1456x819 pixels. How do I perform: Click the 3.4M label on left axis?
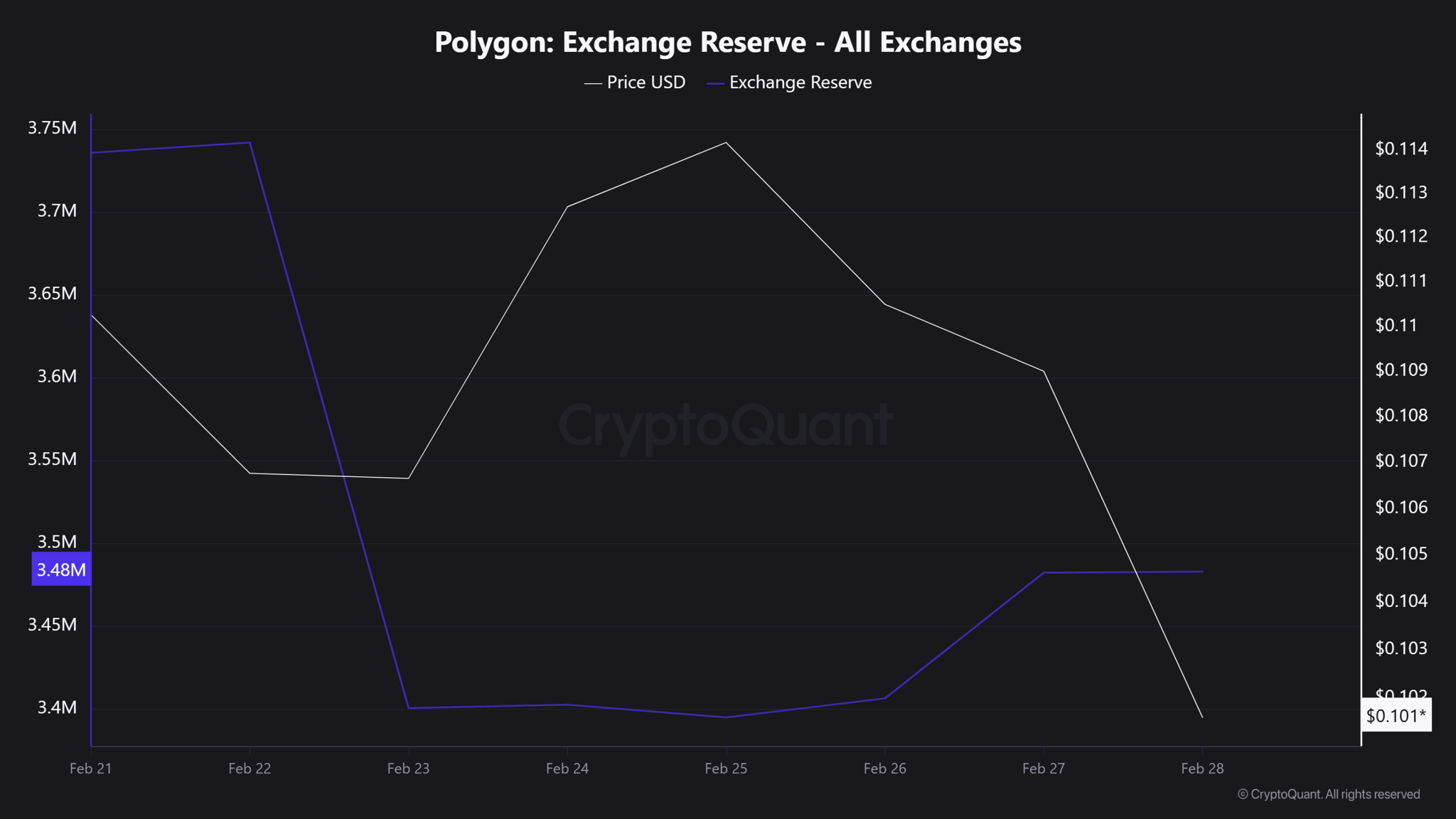(x=57, y=707)
